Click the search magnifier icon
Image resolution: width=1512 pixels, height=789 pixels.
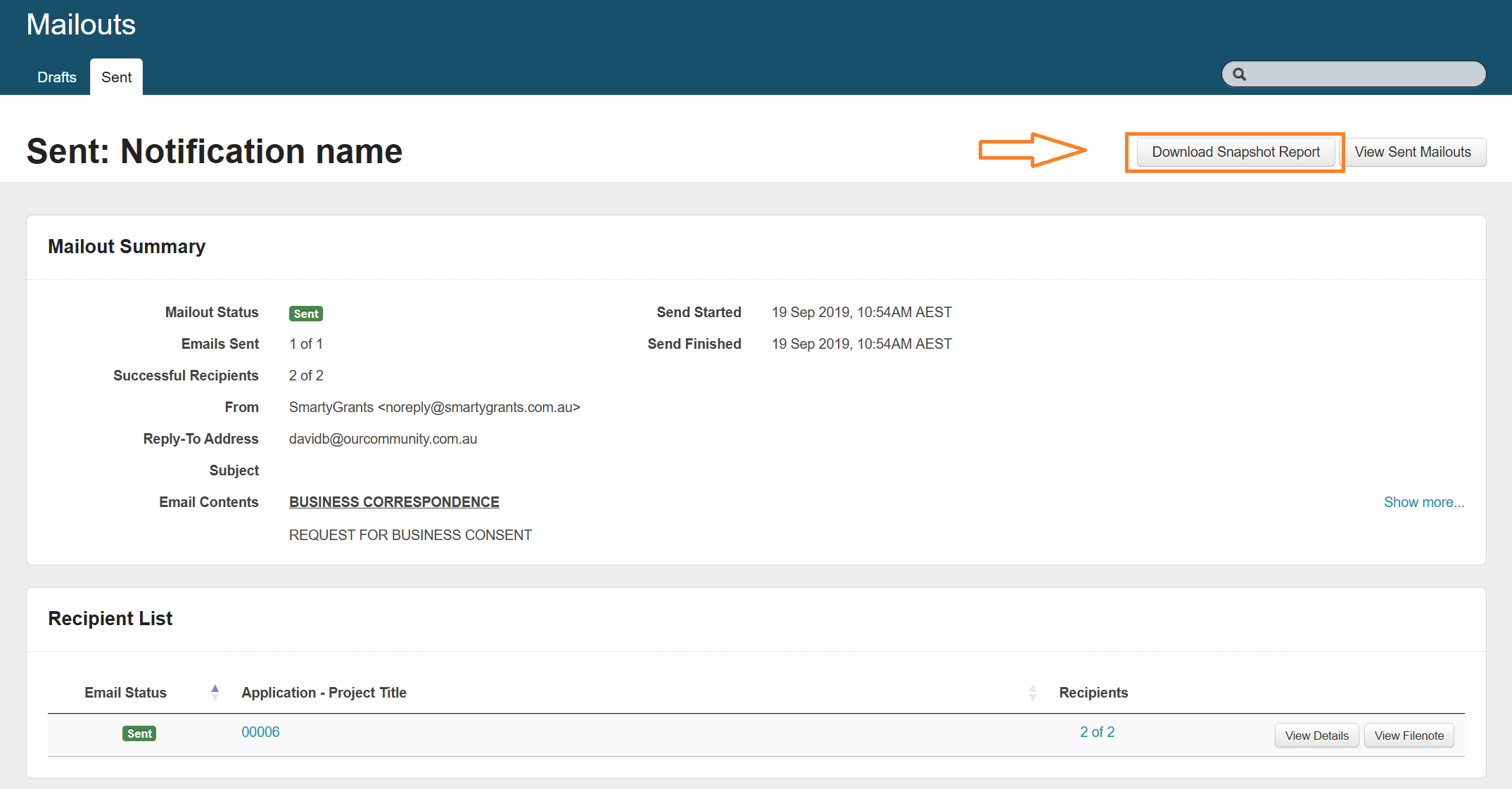[x=1239, y=75]
